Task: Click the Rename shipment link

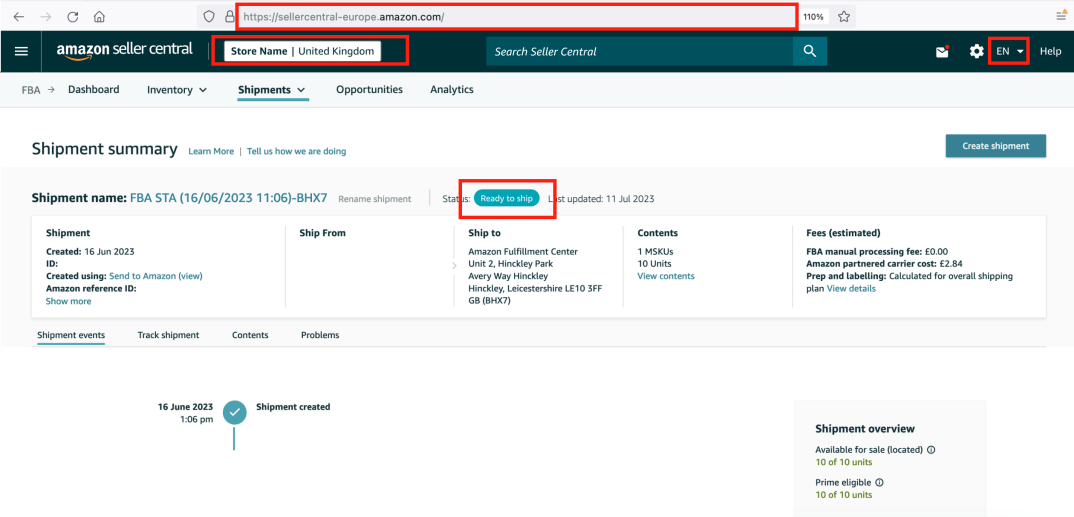Action: (x=374, y=199)
